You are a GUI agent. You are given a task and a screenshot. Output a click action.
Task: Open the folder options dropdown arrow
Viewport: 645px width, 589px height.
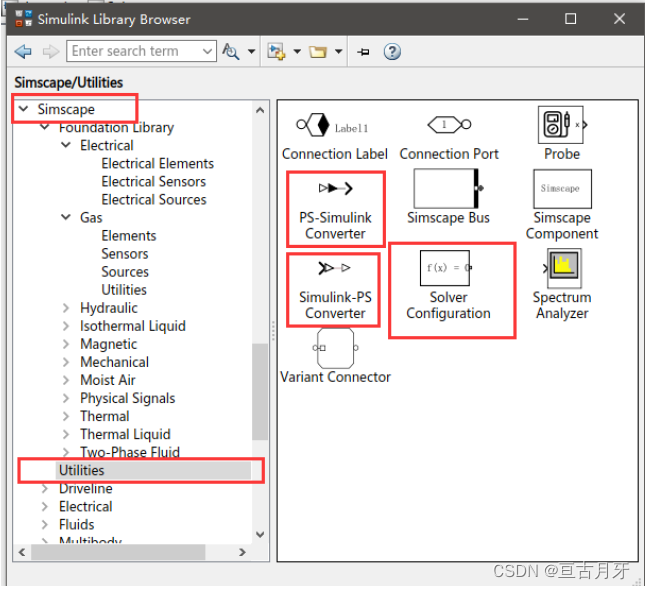tap(339, 51)
